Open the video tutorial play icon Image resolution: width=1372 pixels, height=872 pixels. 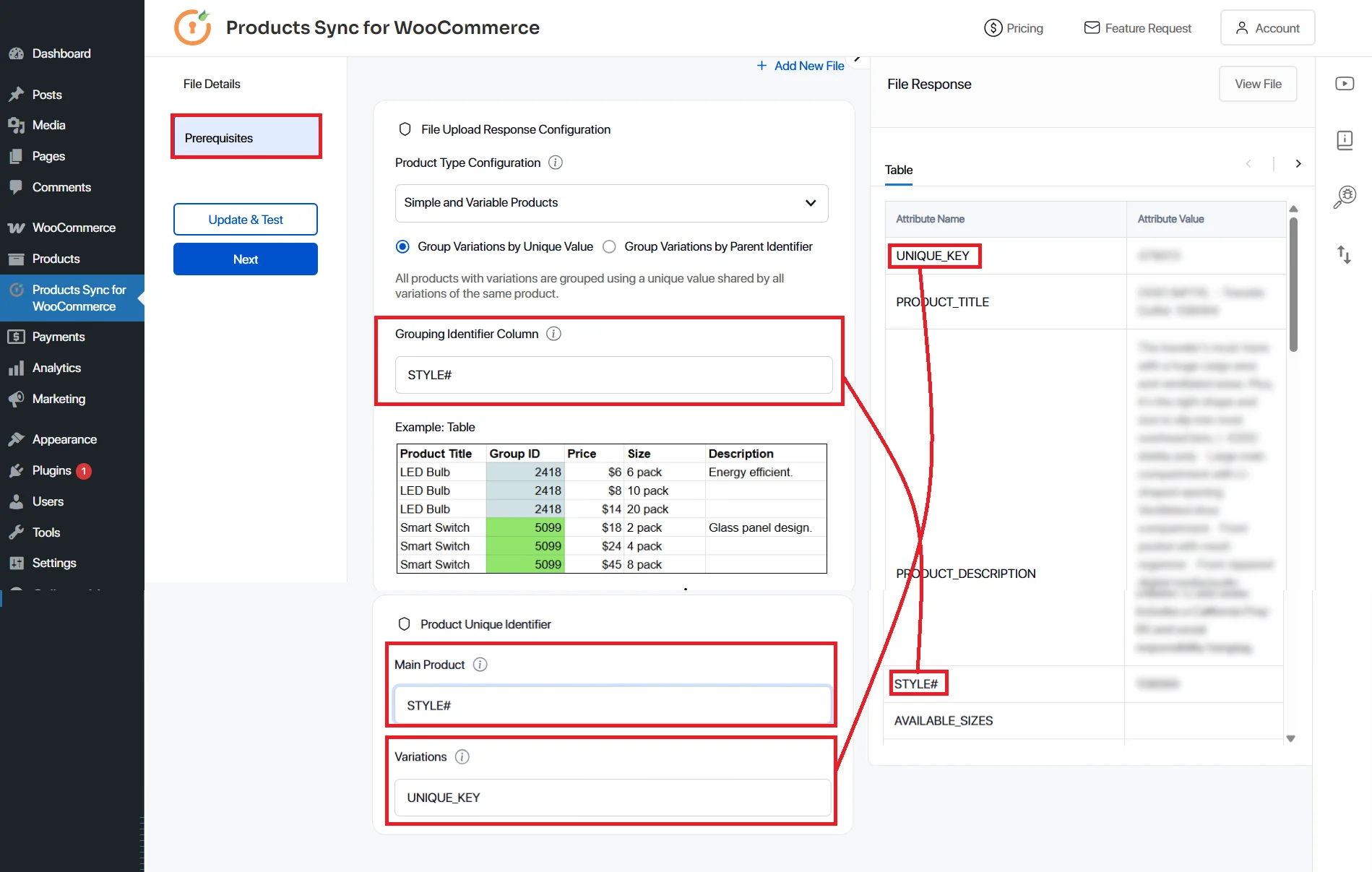1345,83
